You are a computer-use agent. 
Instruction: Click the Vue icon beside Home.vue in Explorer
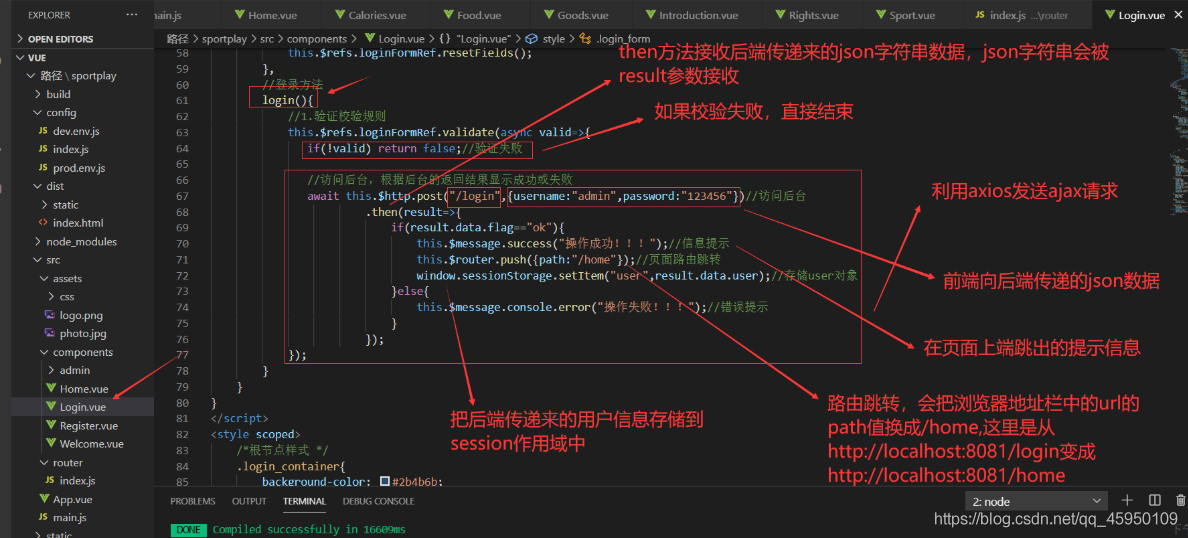[x=50, y=389]
